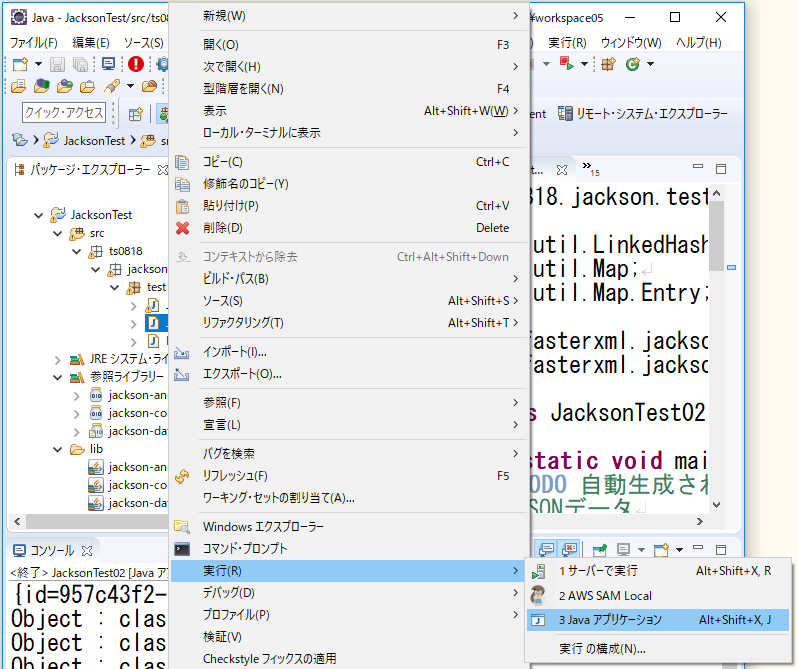Close the Package Explorer view tab
798x669 pixels.
162,170
